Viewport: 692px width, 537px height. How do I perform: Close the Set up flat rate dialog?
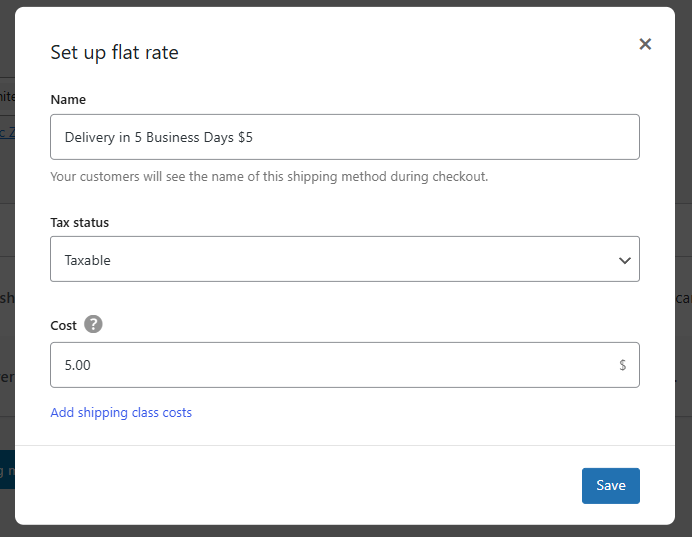(645, 44)
